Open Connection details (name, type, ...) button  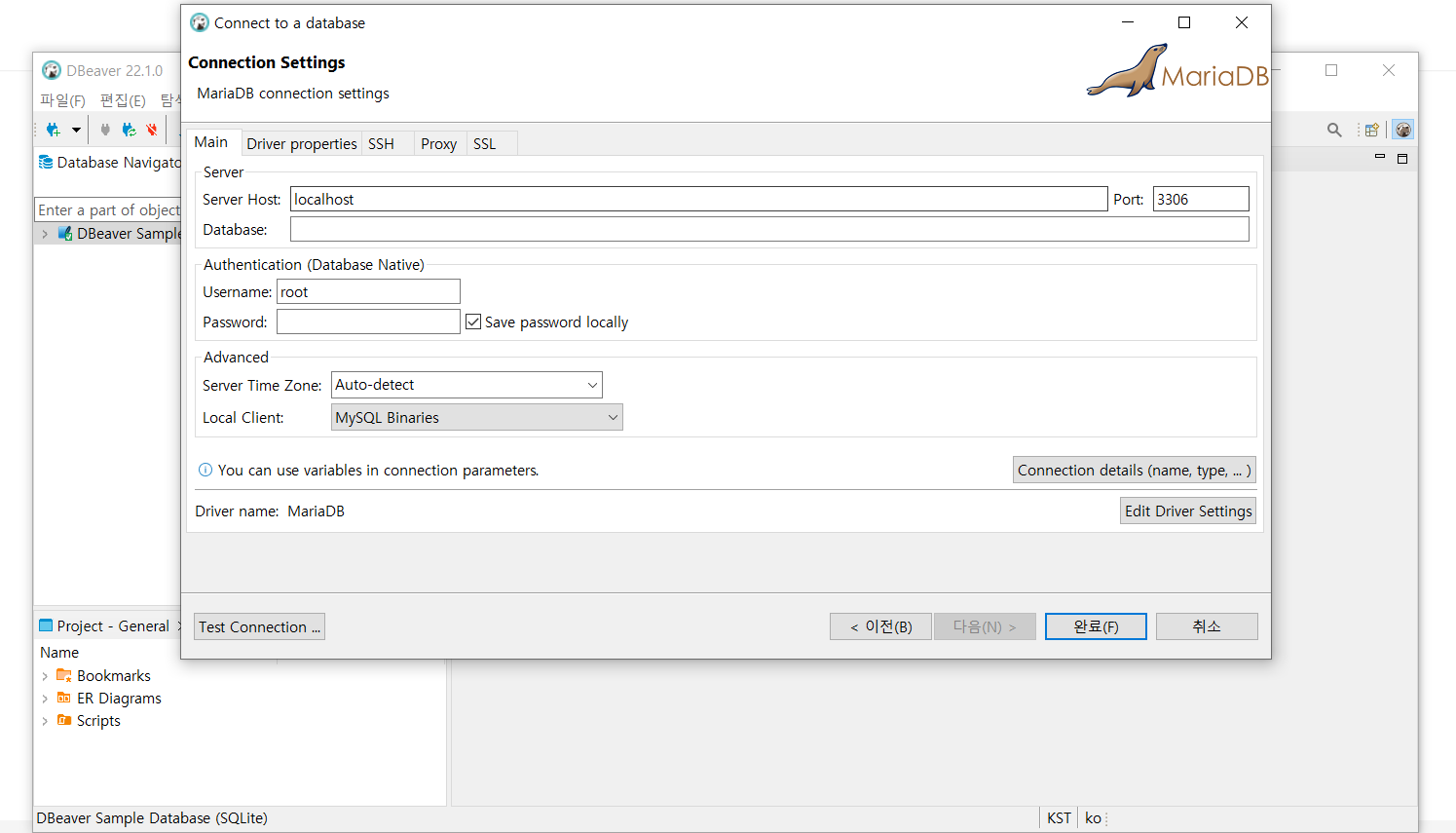click(x=1135, y=470)
